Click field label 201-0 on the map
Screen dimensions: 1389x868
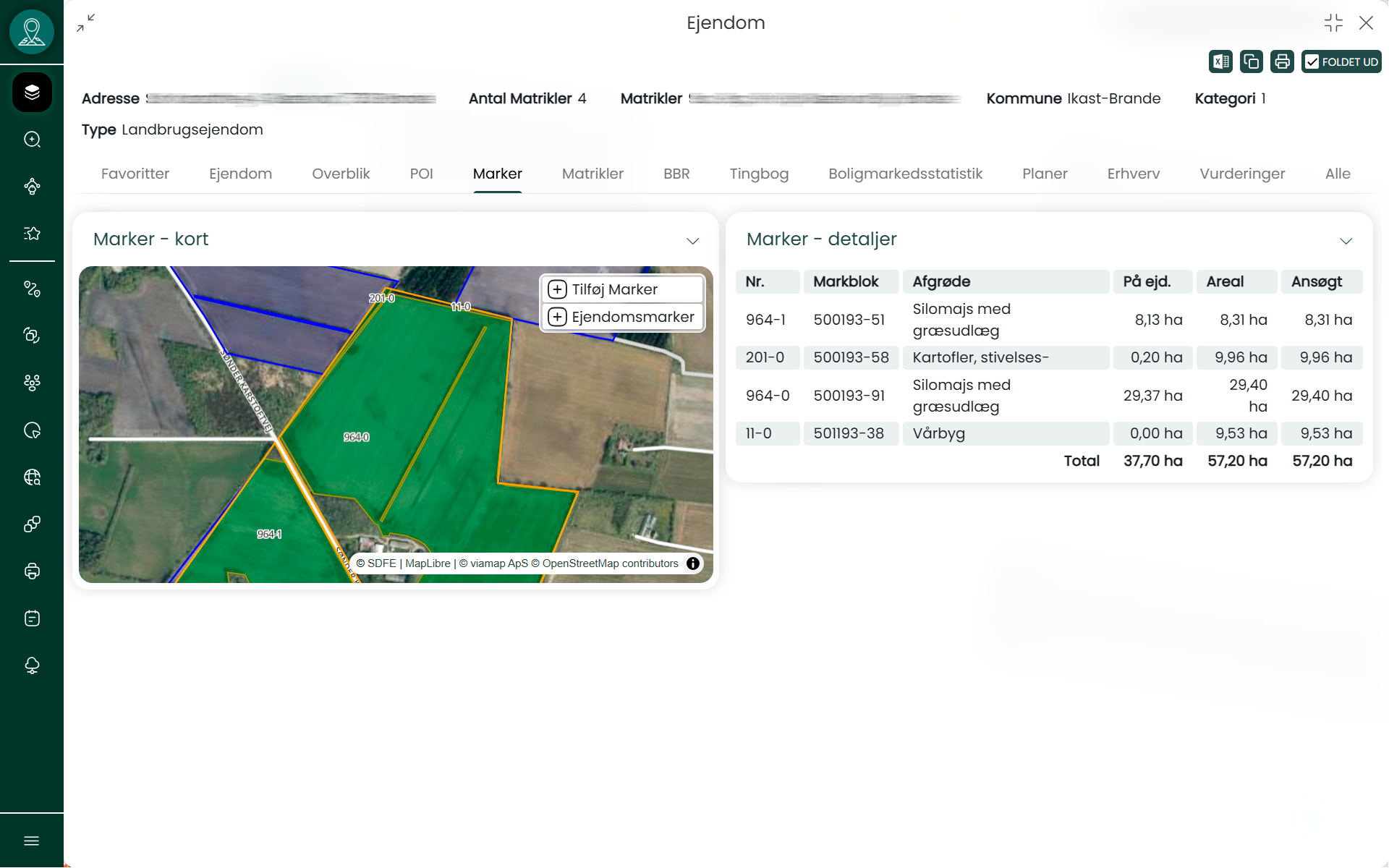coord(381,298)
